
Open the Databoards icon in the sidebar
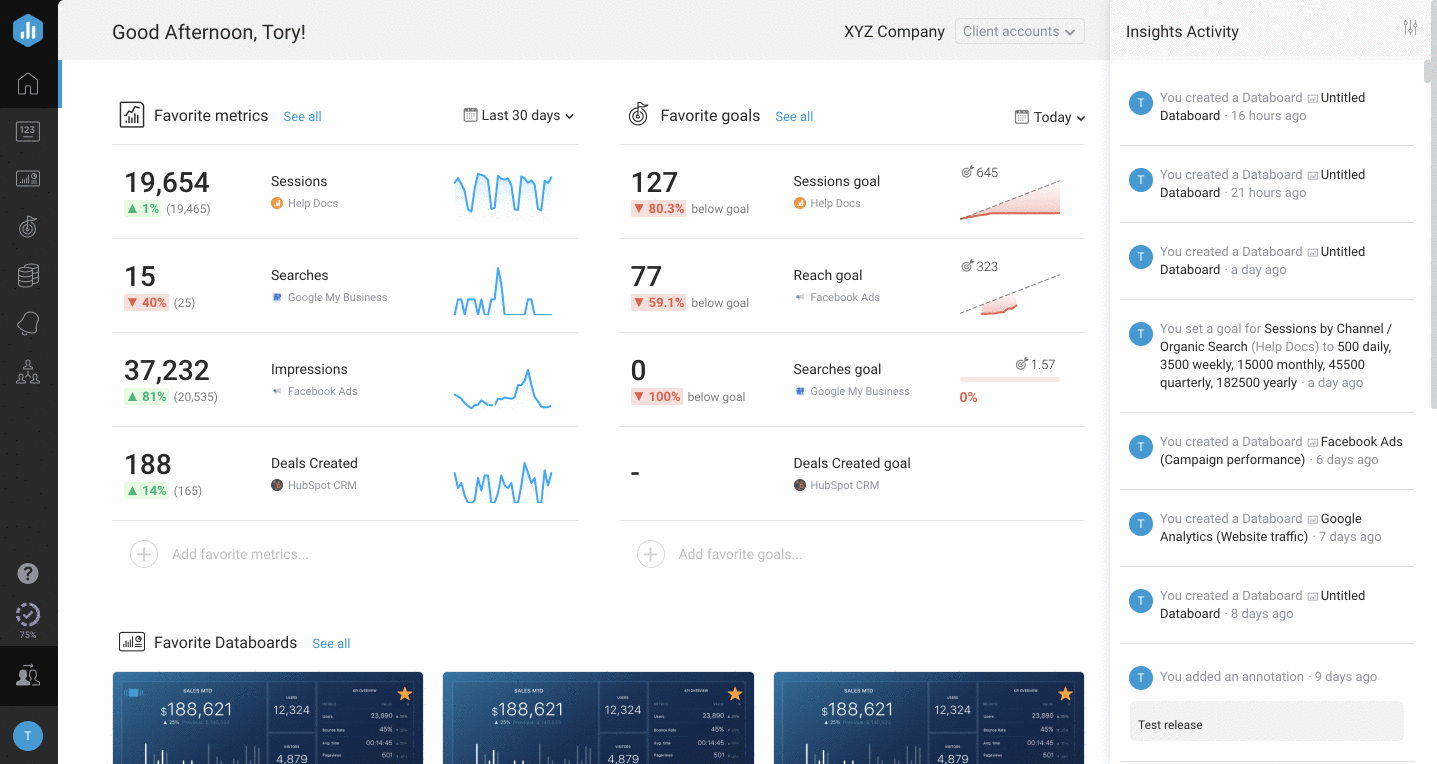coord(28,178)
